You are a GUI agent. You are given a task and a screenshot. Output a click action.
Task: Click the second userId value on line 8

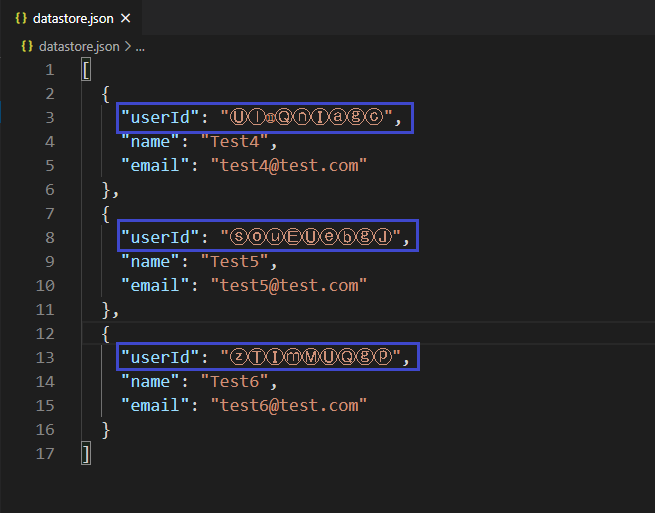coord(310,237)
